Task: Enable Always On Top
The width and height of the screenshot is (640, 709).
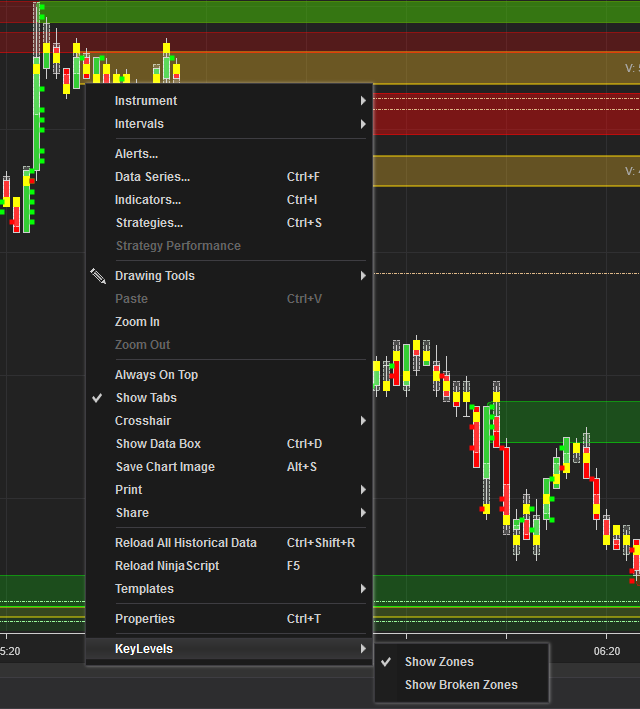Action: tap(156, 375)
